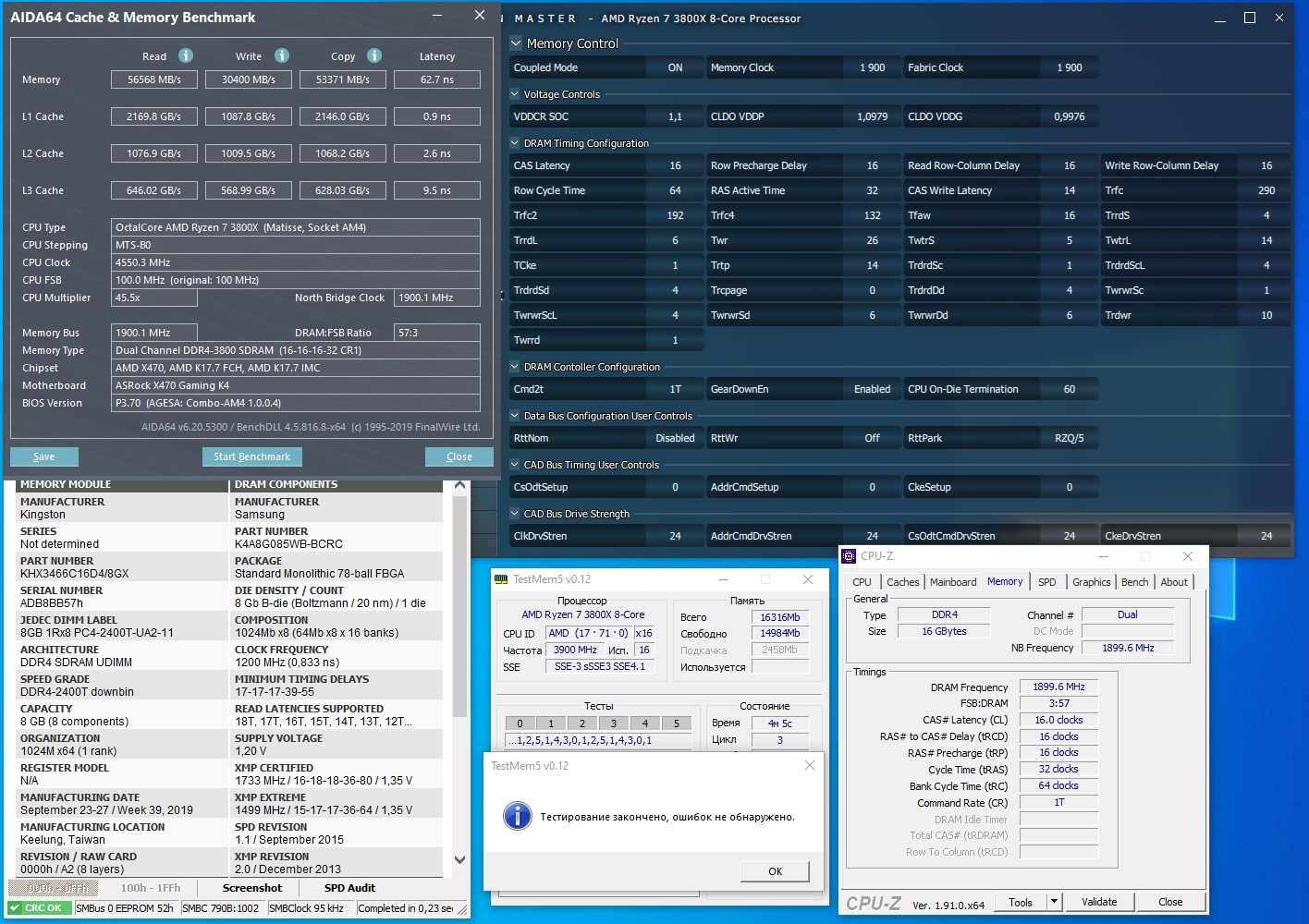Click the RttPark value RZQ/5
The height and width of the screenshot is (924, 1309).
click(x=1070, y=438)
